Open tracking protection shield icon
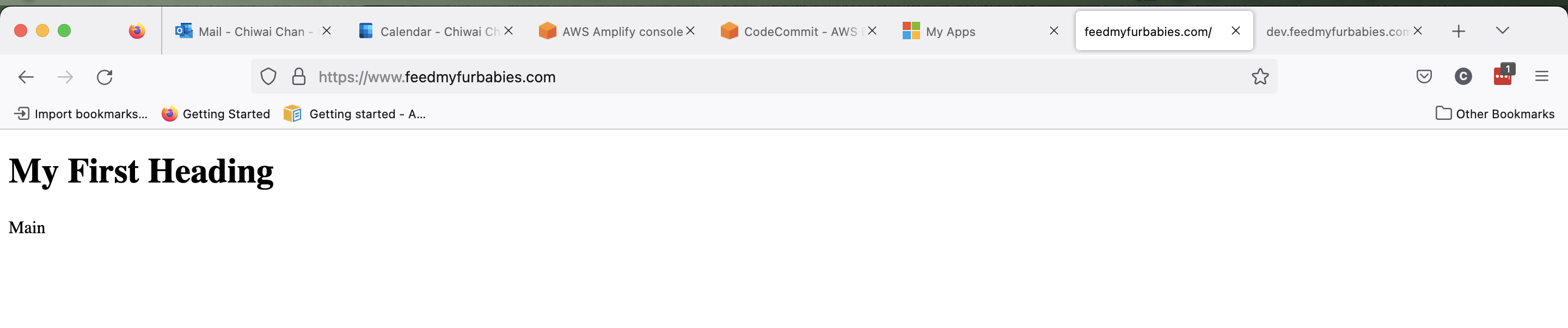Screen dimensions: 1568x328 [268, 77]
